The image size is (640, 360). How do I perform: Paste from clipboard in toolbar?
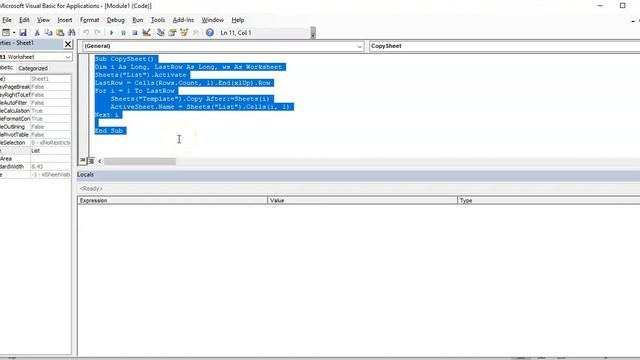pyautogui.click(x=60, y=33)
